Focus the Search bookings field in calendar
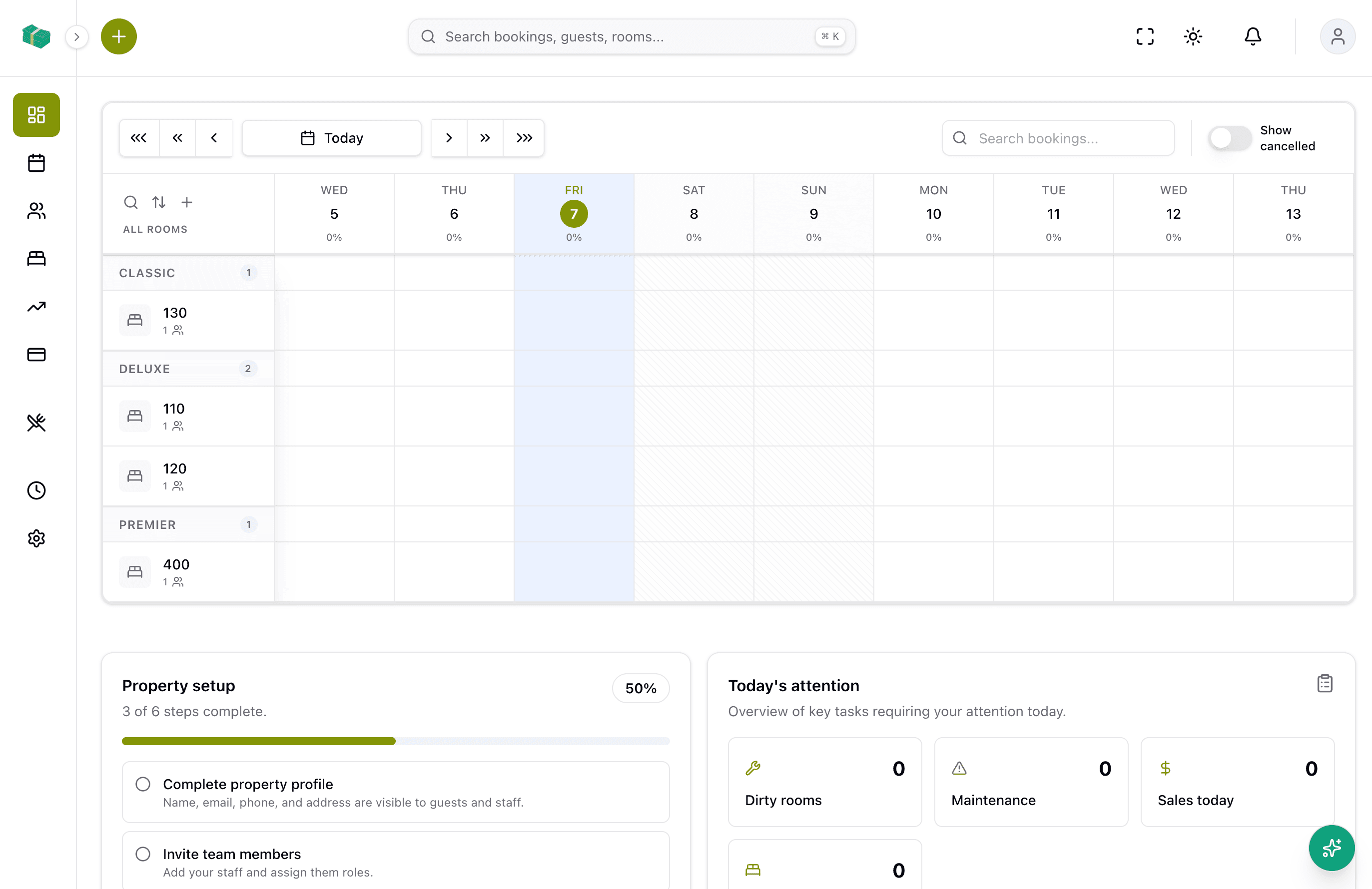Screen dimensions: 1372x889 1058,138
